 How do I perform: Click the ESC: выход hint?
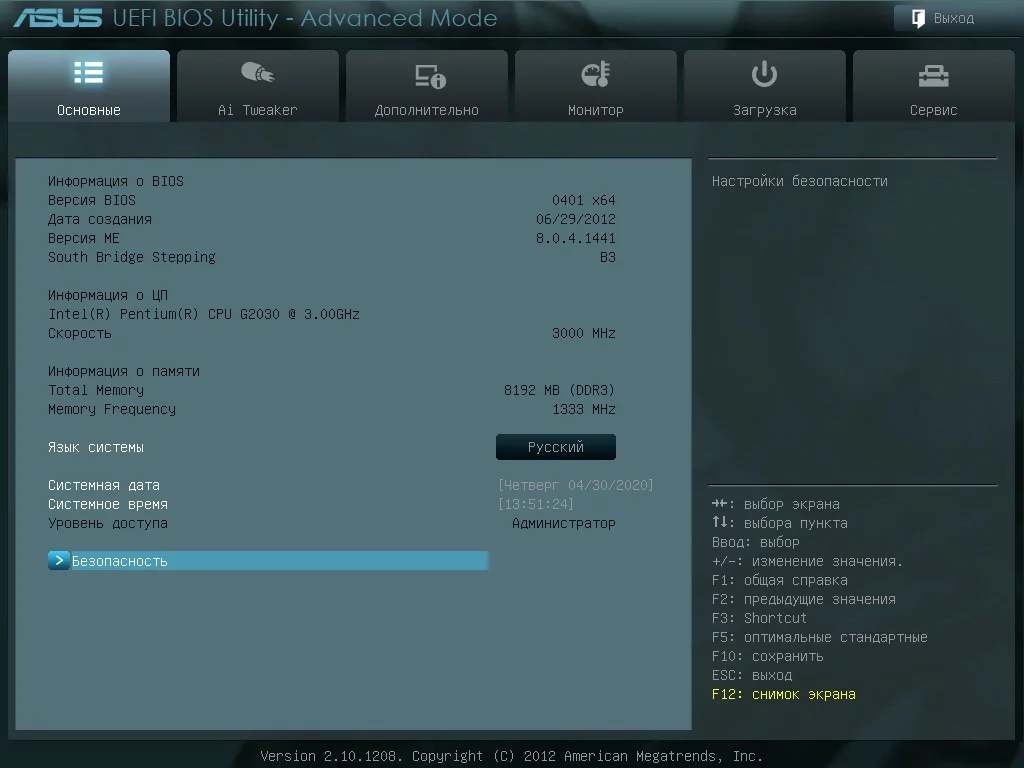[x=752, y=675]
